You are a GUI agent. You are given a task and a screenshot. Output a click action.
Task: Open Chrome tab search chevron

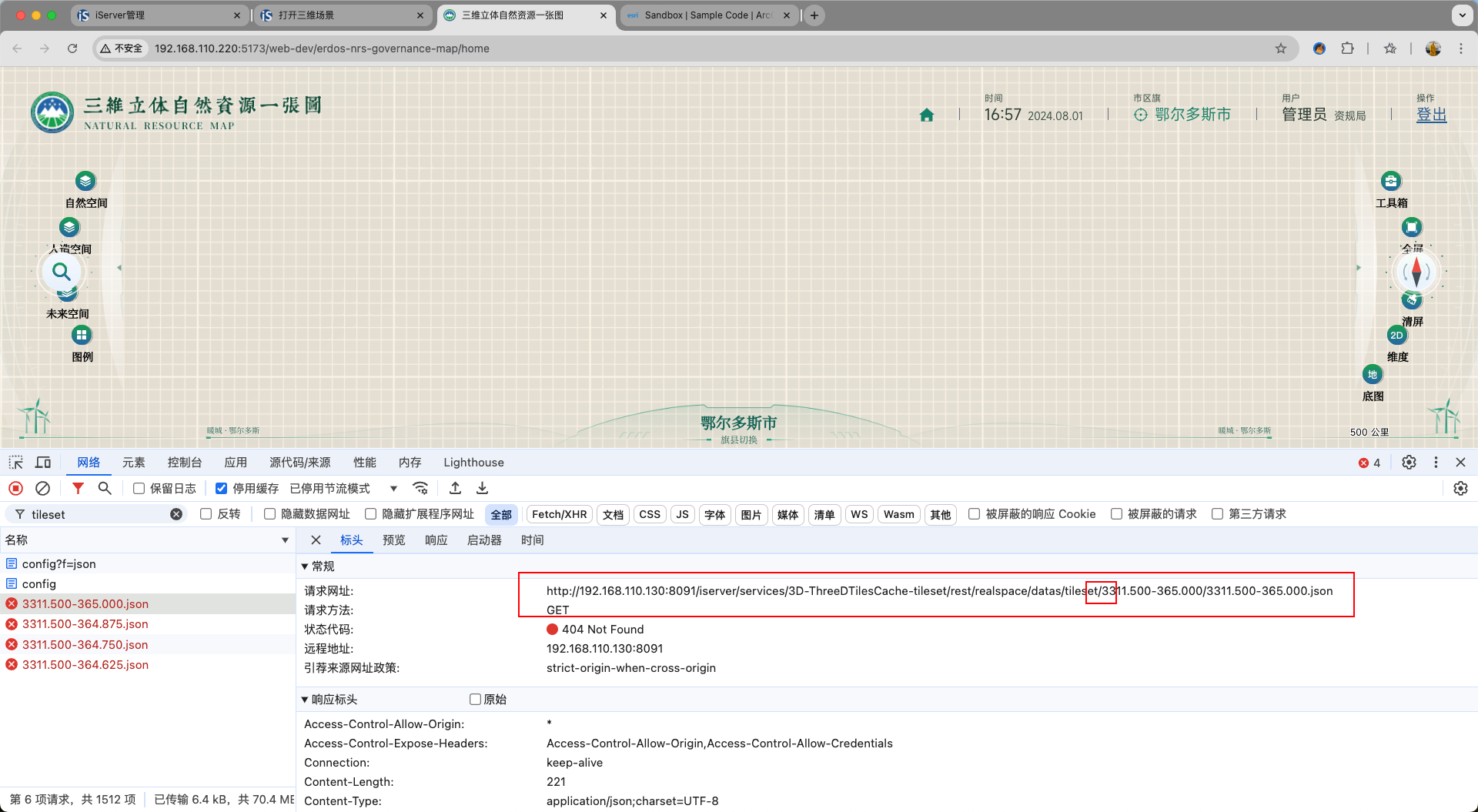pos(1462,15)
